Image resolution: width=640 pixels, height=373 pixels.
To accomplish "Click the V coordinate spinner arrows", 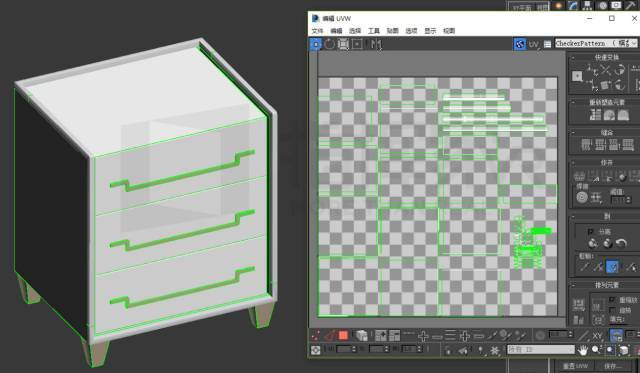I will pyautogui.click(x=387, y=349).
